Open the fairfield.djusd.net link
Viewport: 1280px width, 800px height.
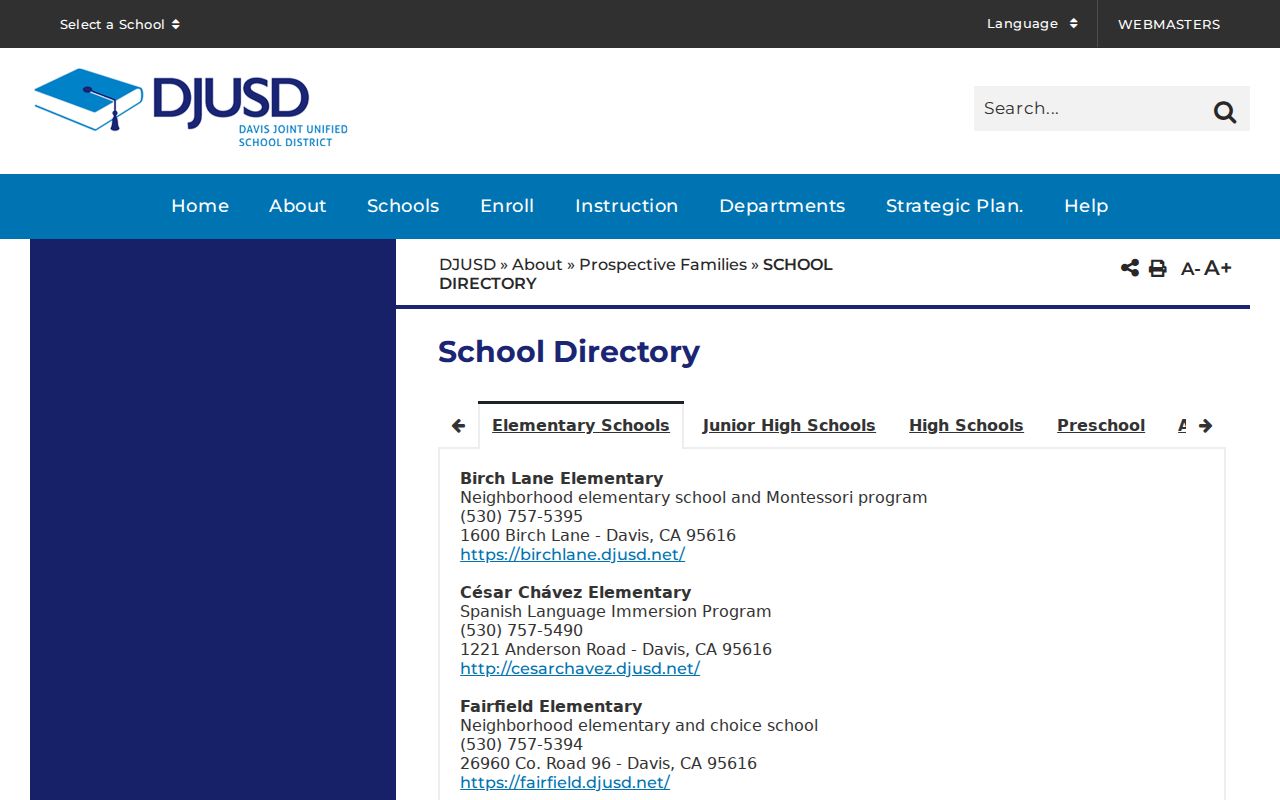click(565, 782)
